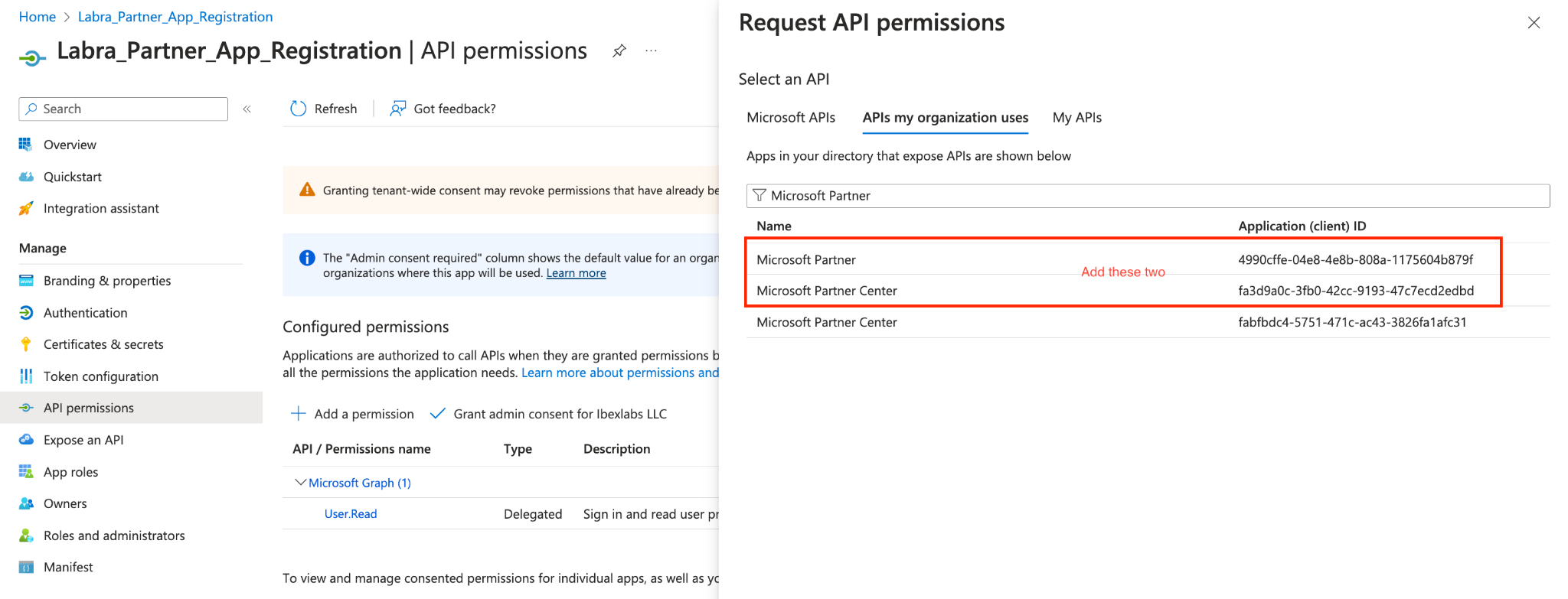Click the Type column header
Viewport: 1568px width, 599px height.
tap(518, 448)
